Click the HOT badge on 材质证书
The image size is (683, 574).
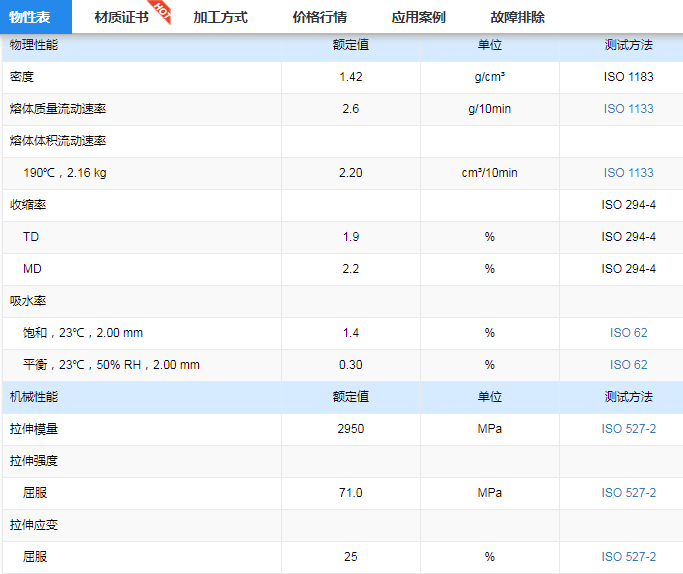click(x=162, y=12)
